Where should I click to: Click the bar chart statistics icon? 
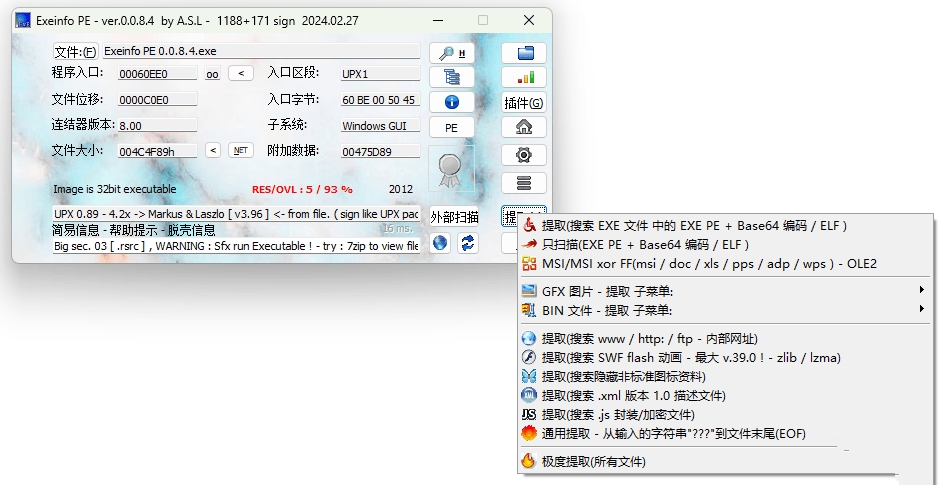pos(524,77)
